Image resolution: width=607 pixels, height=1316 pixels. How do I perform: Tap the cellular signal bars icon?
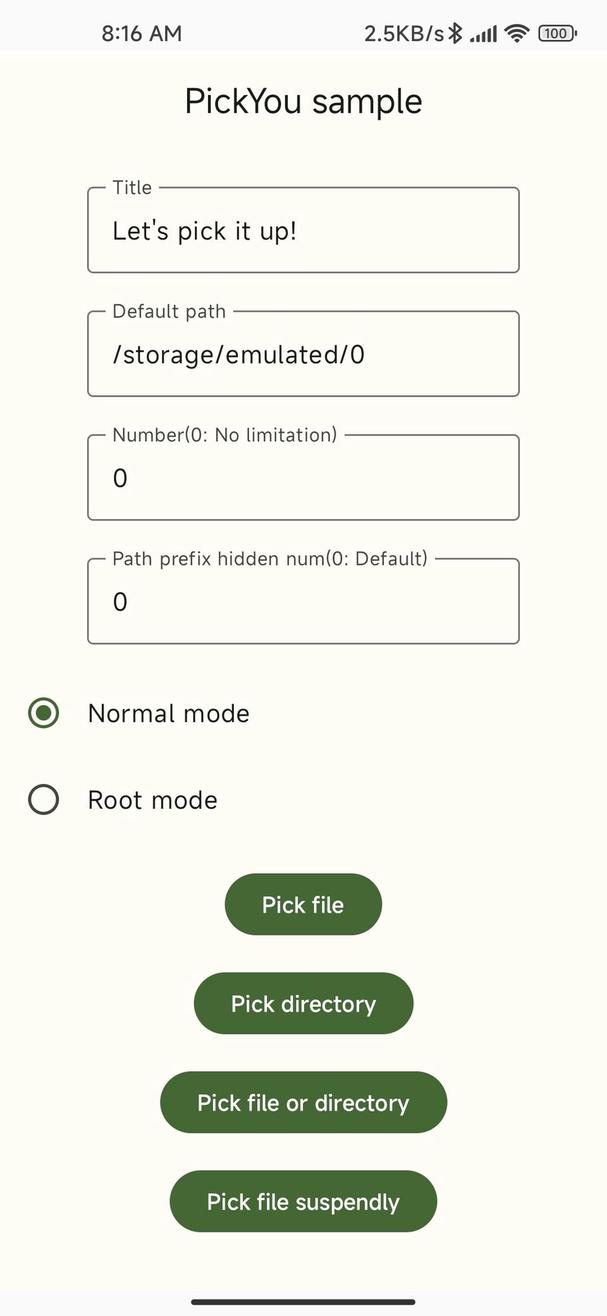point(483,34)
